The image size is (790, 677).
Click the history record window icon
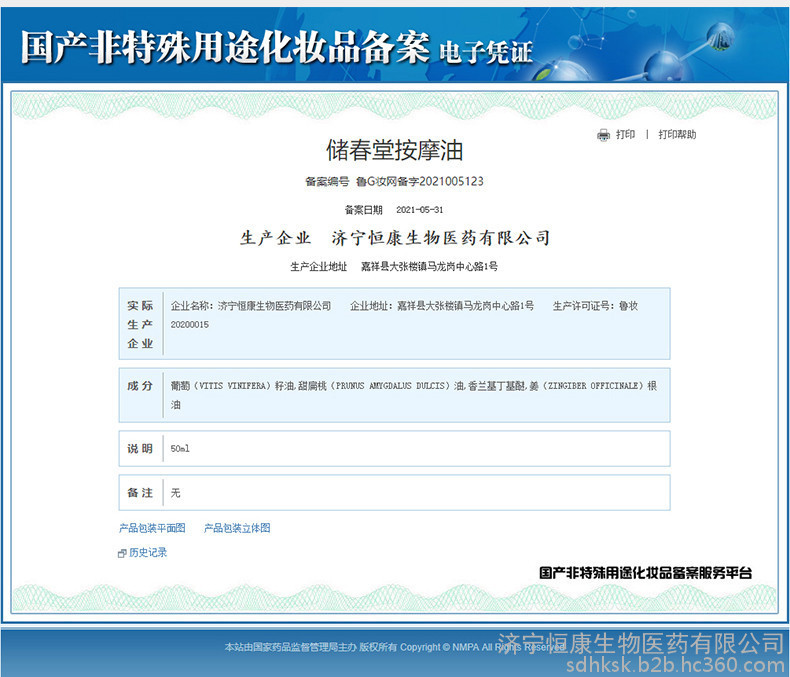(x=121, y=554)
